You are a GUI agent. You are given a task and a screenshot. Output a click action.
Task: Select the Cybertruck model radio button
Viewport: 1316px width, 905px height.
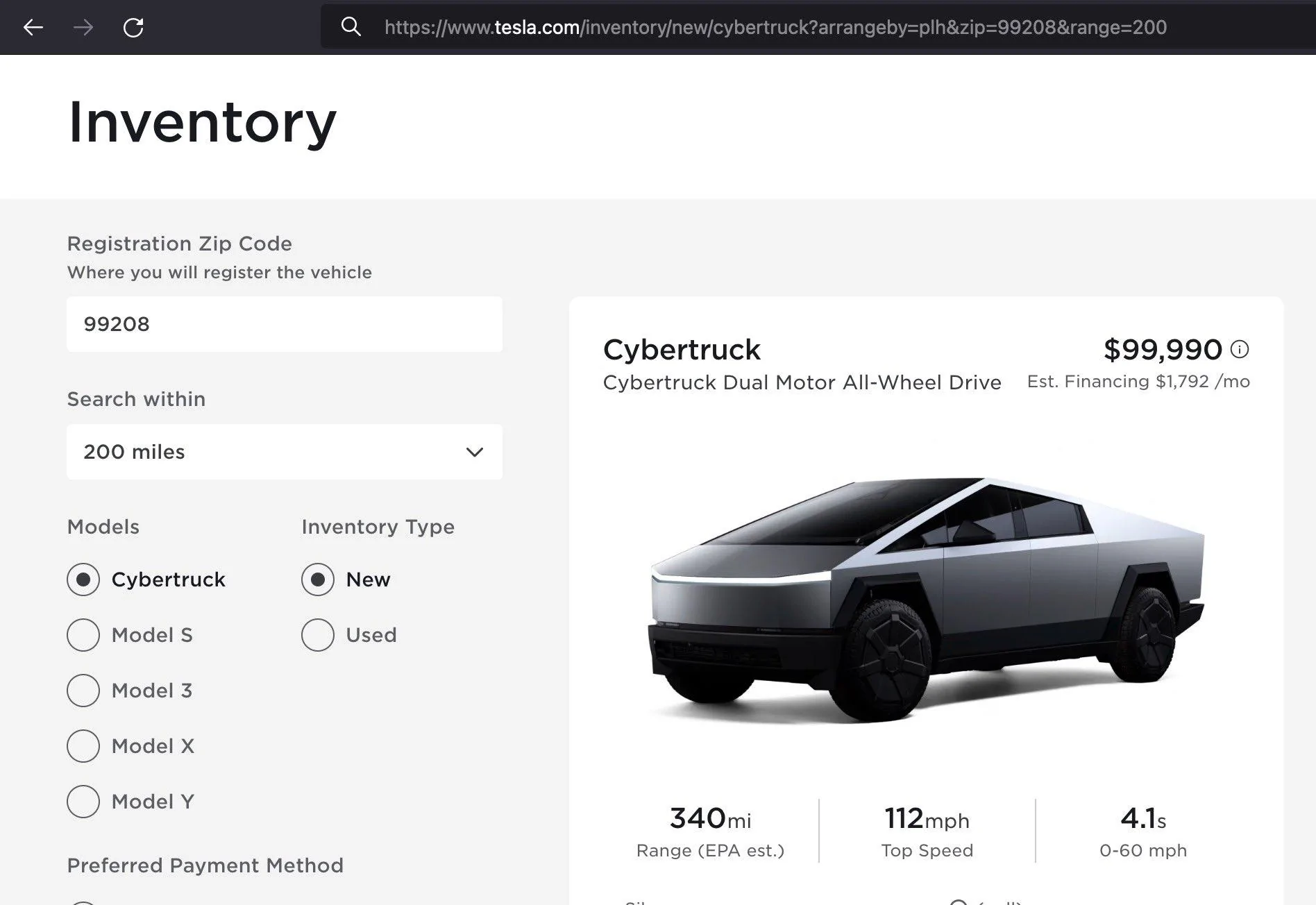pos(83,580)
